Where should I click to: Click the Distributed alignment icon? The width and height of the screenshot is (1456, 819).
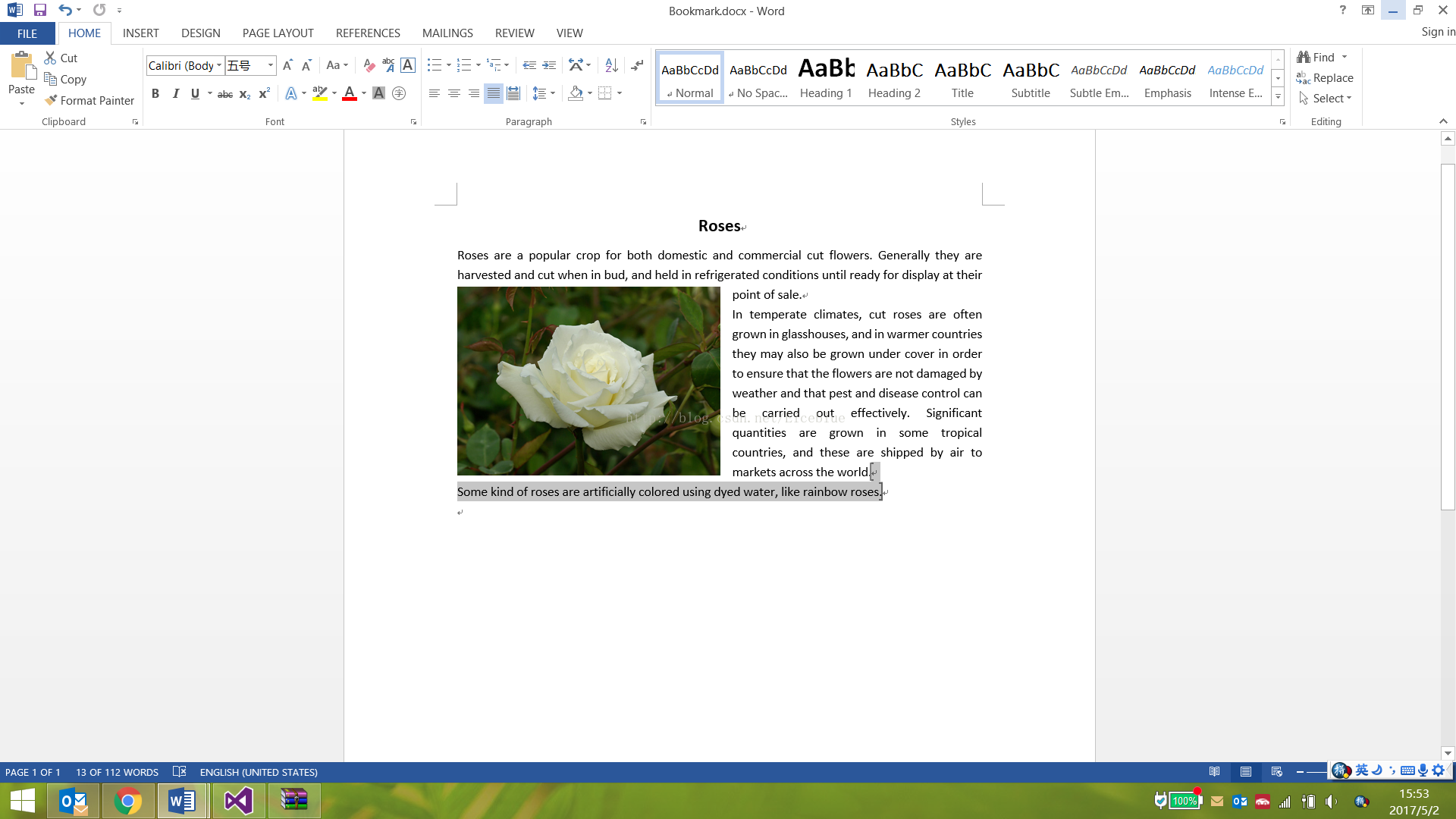(x=513, y=93)
